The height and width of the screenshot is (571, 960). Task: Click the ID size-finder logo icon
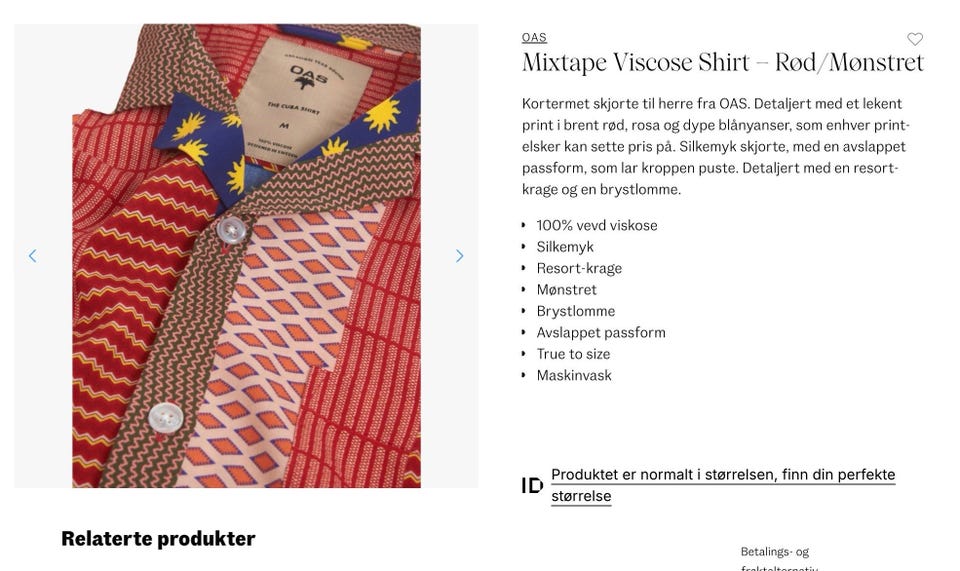[x=532, y=485]
